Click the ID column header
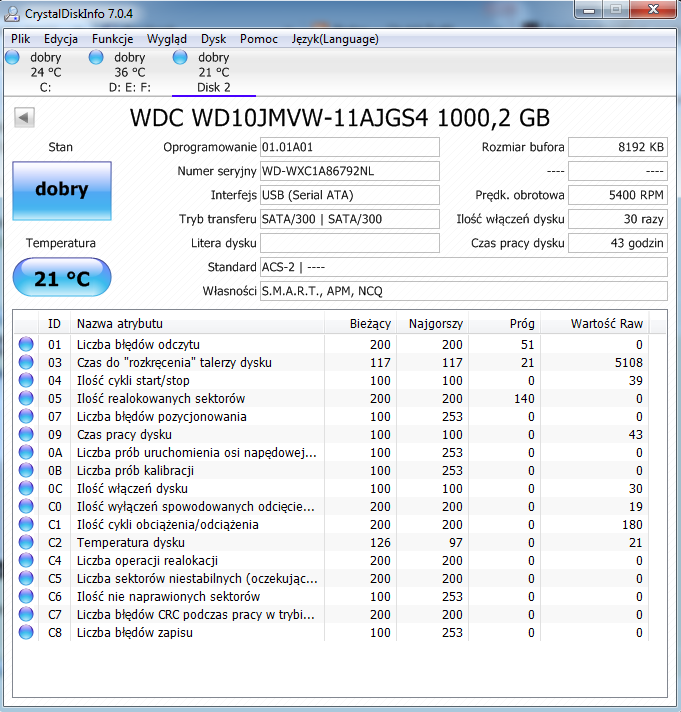Screen dimensions: 681x712 (54, 324)
